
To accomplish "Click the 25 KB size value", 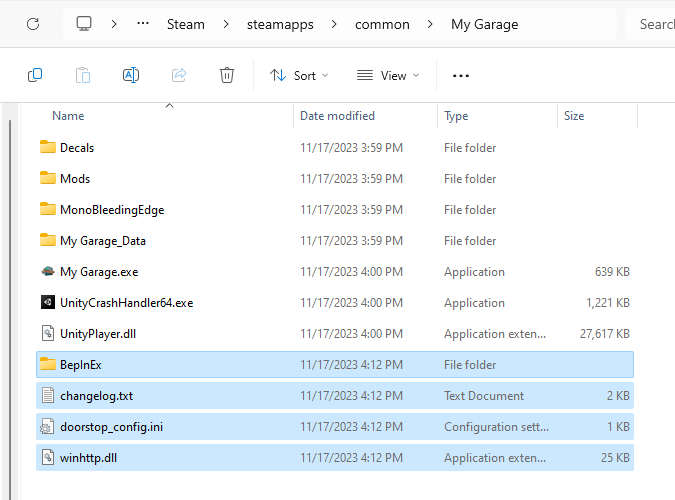I will pyautogui.click(x=615, y=458).
